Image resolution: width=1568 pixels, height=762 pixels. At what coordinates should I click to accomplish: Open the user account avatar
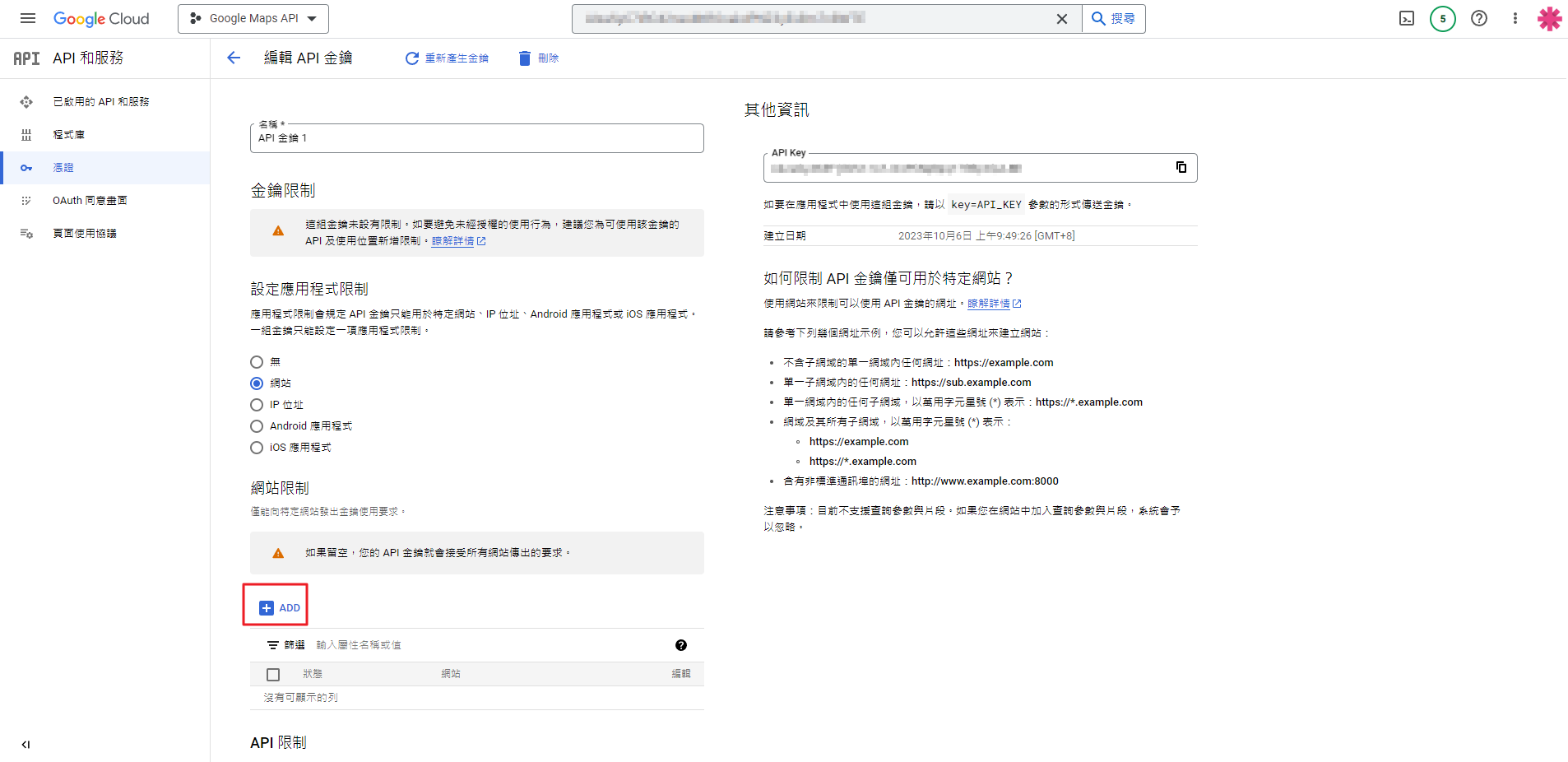[x=1549, y=18]
